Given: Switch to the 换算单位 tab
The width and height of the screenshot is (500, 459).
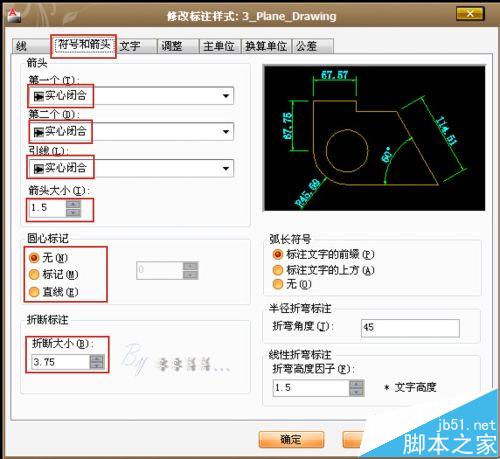Looking at the screenshot, I should click(x=266, y=46).
